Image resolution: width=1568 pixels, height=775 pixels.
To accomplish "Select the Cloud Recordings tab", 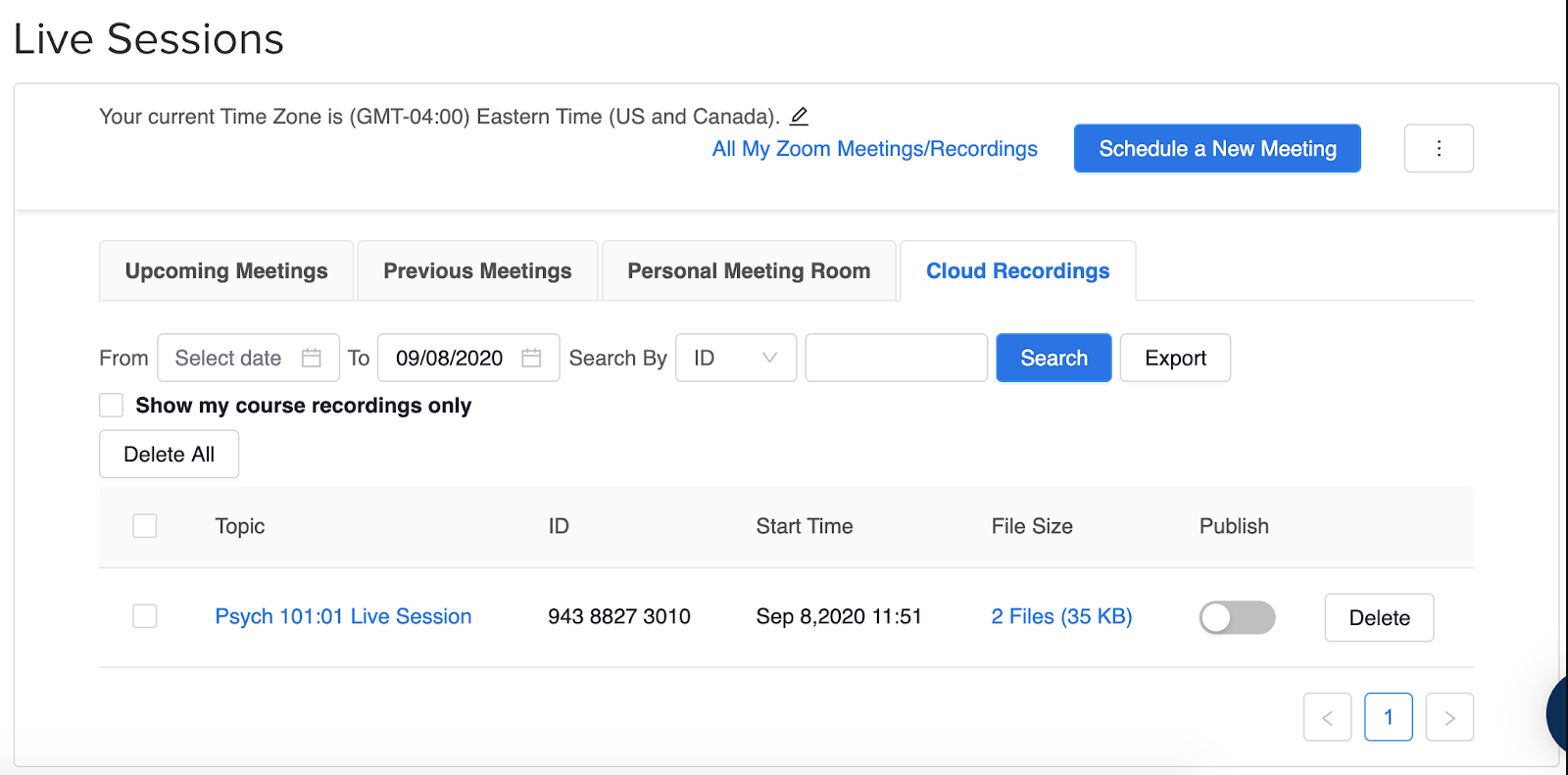I will click(x=1018, y=271).
